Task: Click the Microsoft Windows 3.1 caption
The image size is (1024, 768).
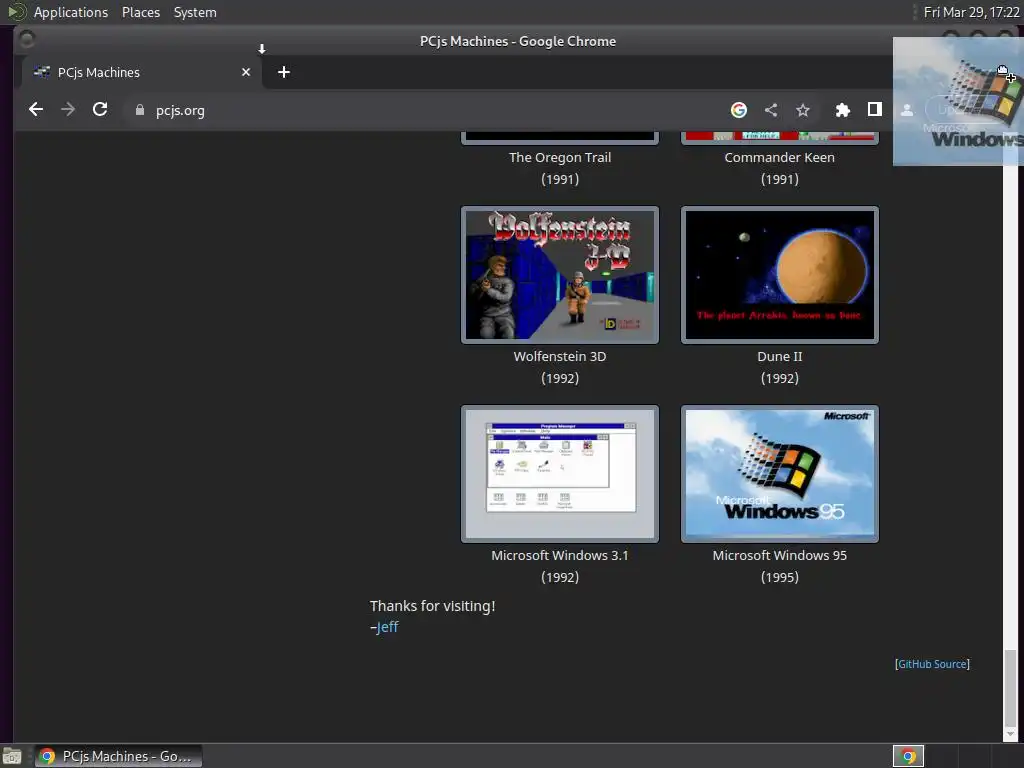Action: (560, 556)
